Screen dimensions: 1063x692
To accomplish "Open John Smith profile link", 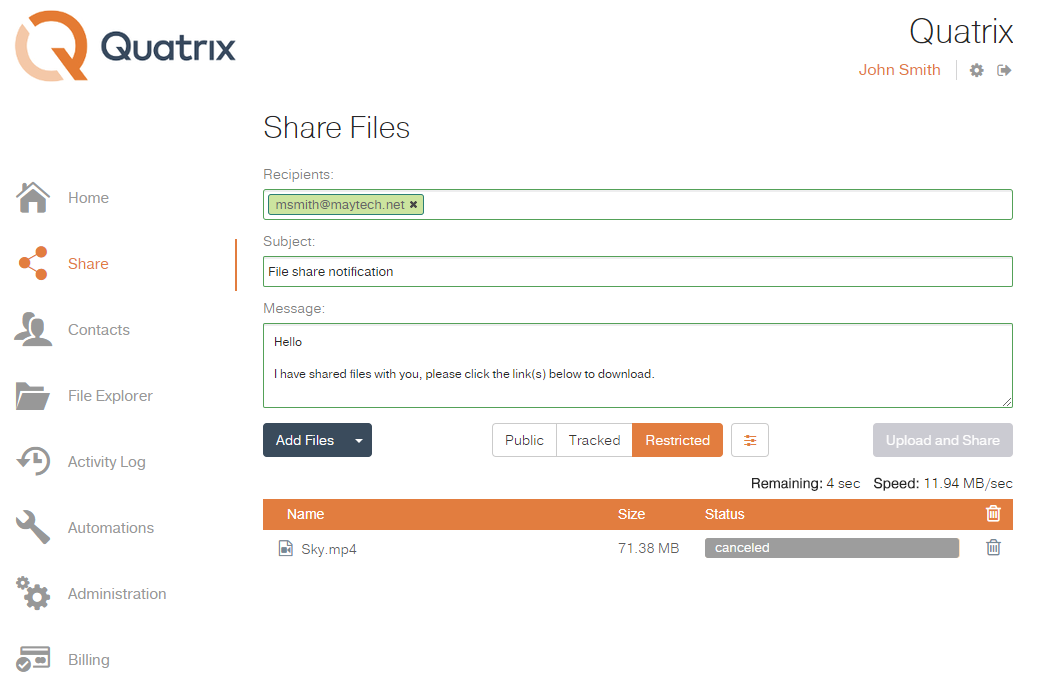I will tap(900, 70).
